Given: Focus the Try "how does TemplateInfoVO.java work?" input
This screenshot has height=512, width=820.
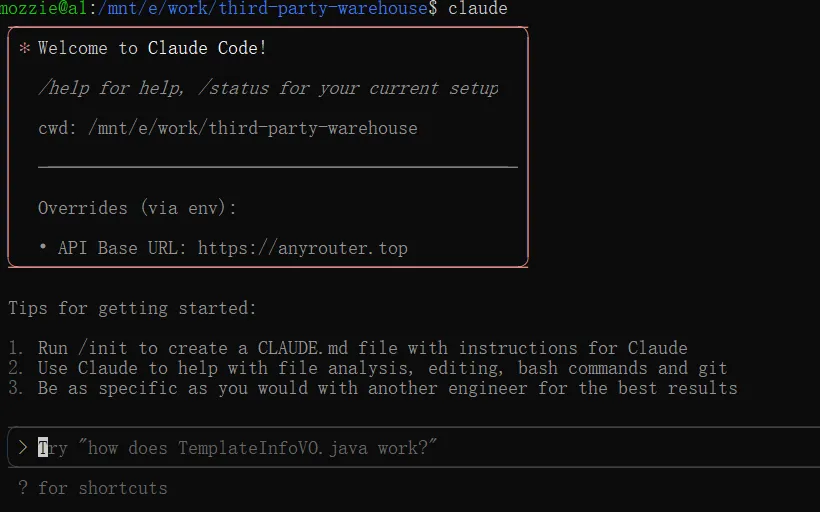Looking at the screenshot, I should click(x=413, y=448).
